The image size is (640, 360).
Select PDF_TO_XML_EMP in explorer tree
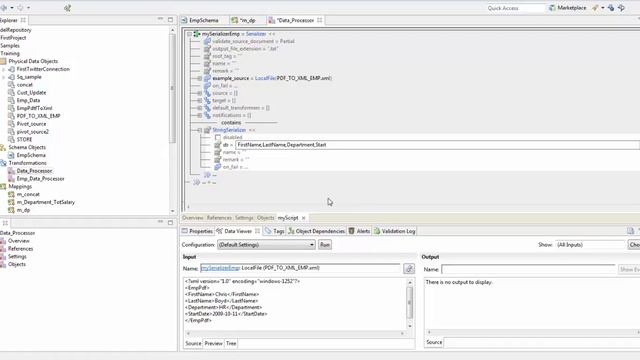point(38,116)
